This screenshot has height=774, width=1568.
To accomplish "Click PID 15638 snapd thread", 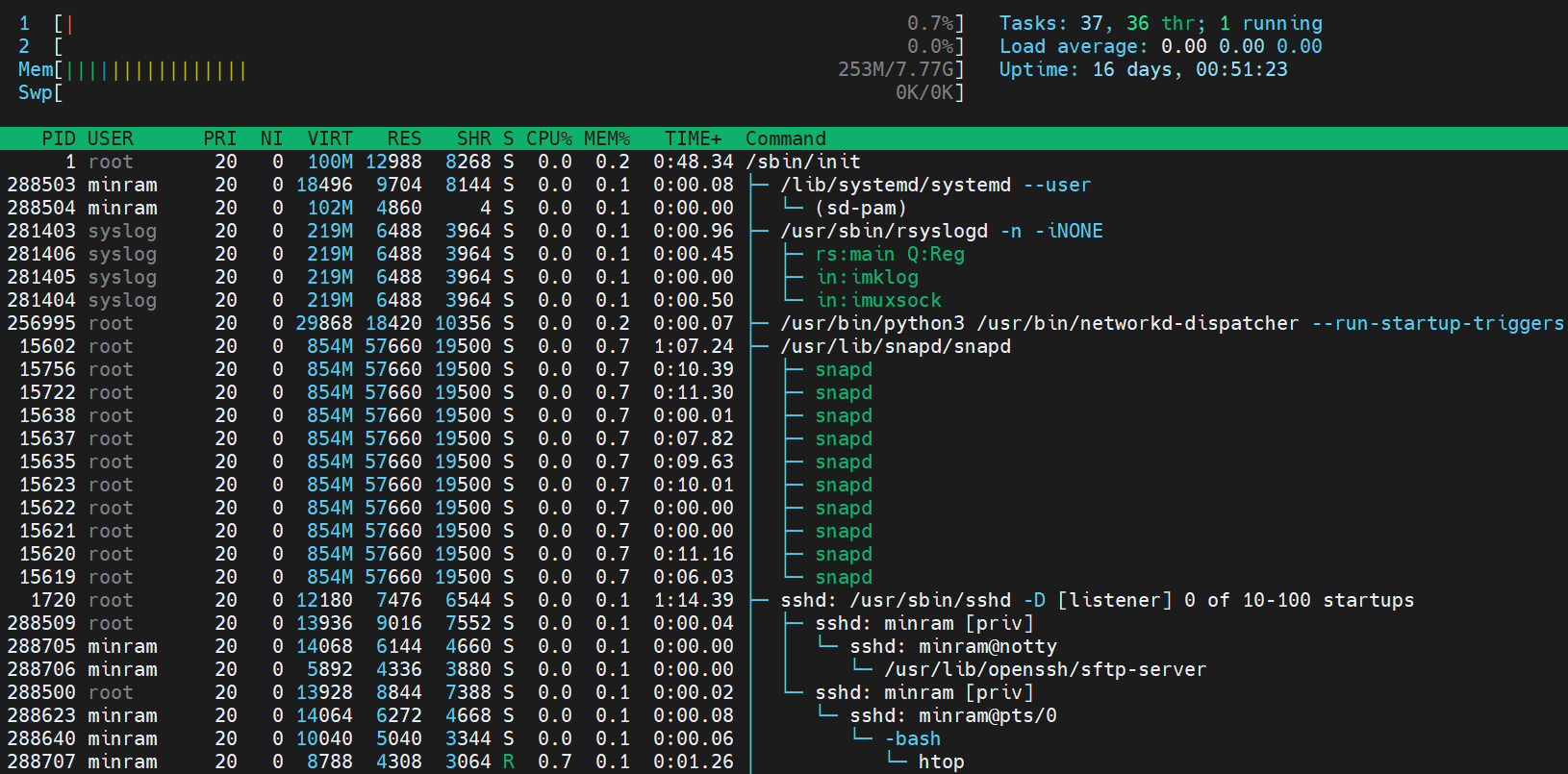I will [47, 415].
